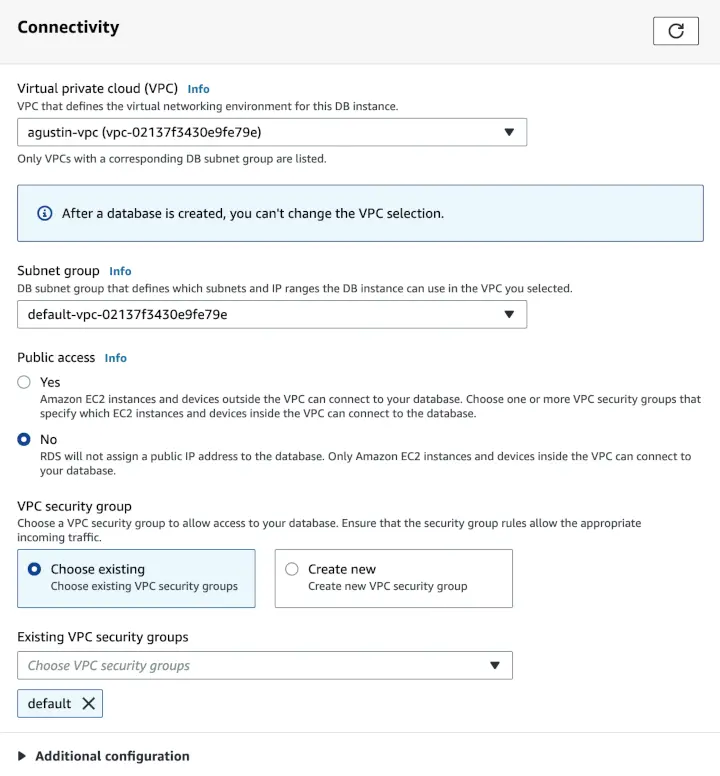The width and height of the screenshot is (720, 776).
Task: Click the refresh icon button in Connectivity header
Action: [675, 31]
